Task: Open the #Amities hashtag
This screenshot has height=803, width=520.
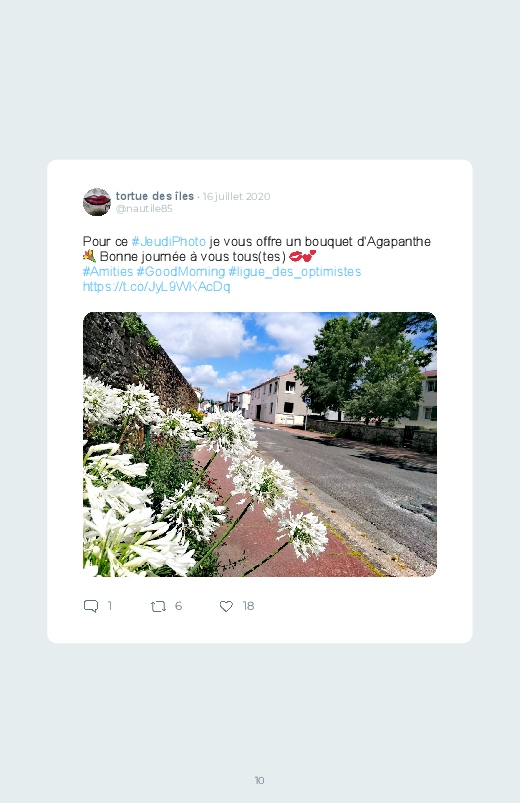Action: (x=108, y=271)
